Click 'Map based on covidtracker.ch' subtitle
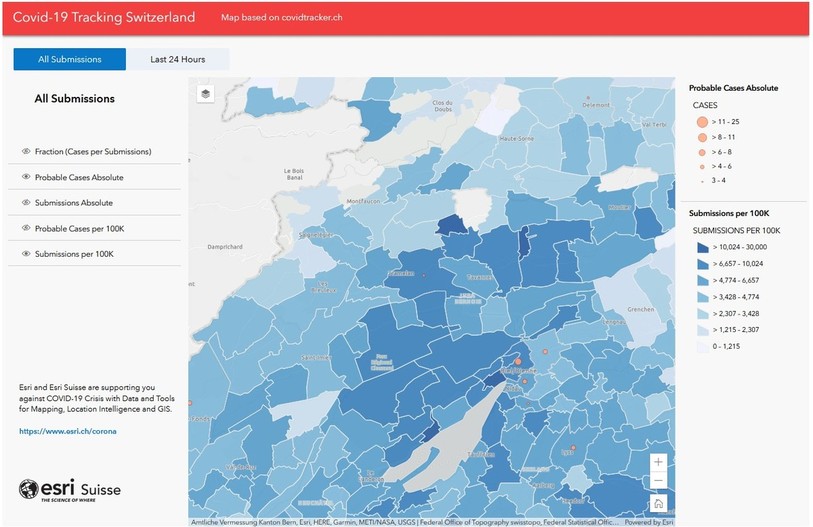Image resolution: width=813 pixels, height=527 pixels. (x=282, y=17)
